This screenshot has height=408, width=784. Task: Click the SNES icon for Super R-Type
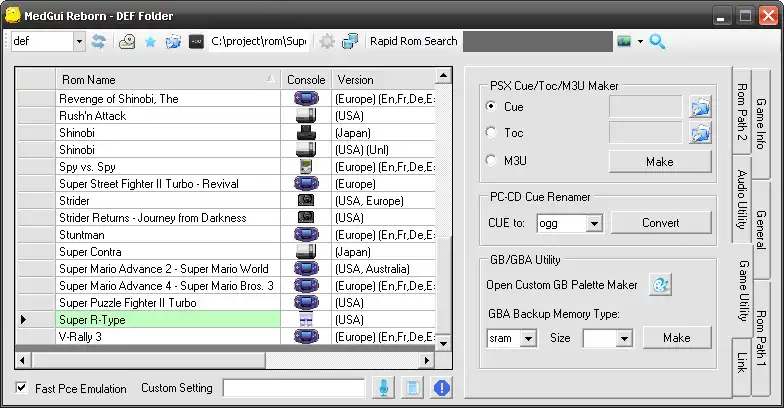tap(306, 320)
